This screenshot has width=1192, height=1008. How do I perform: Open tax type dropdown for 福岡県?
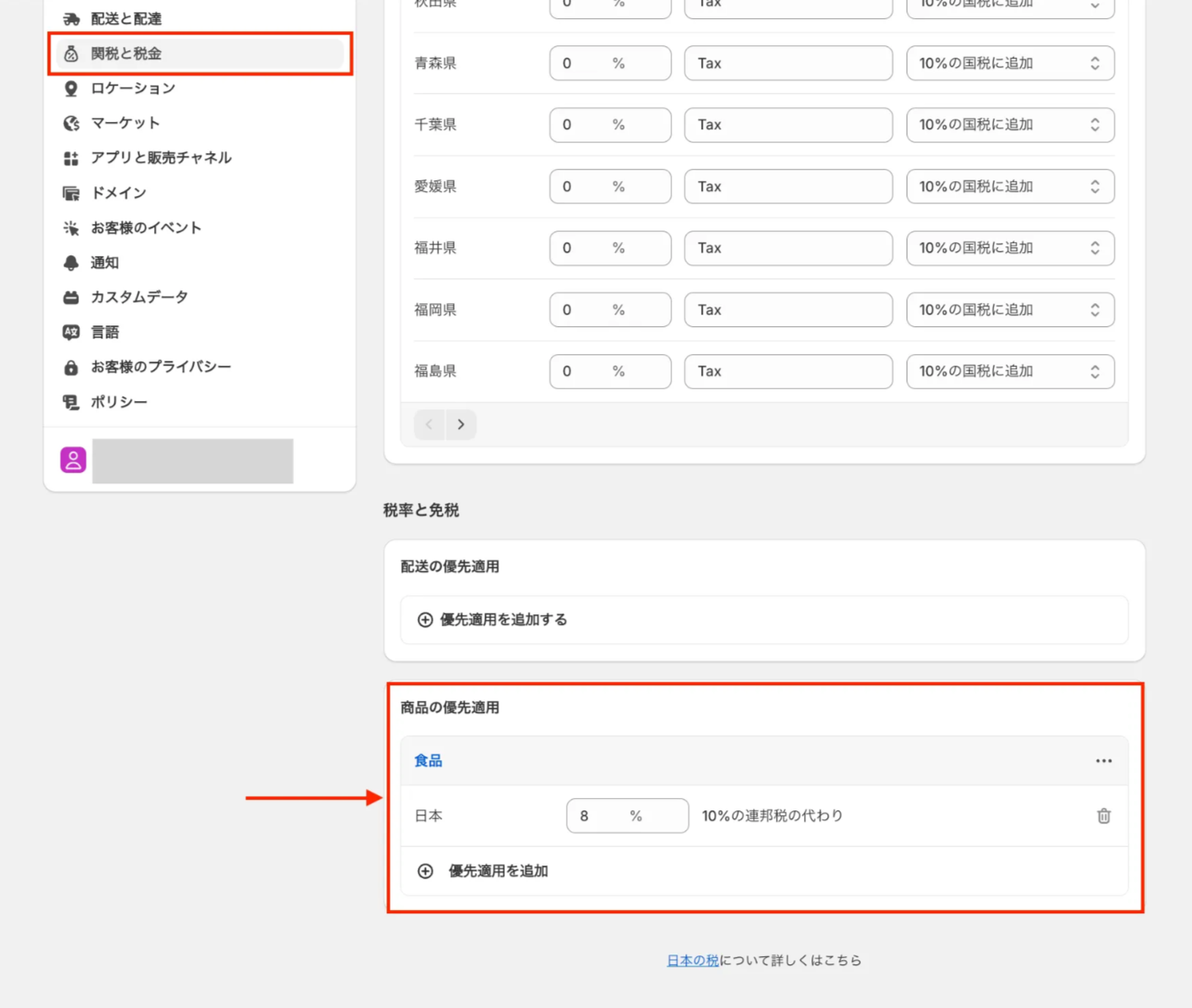(1011, 310)
